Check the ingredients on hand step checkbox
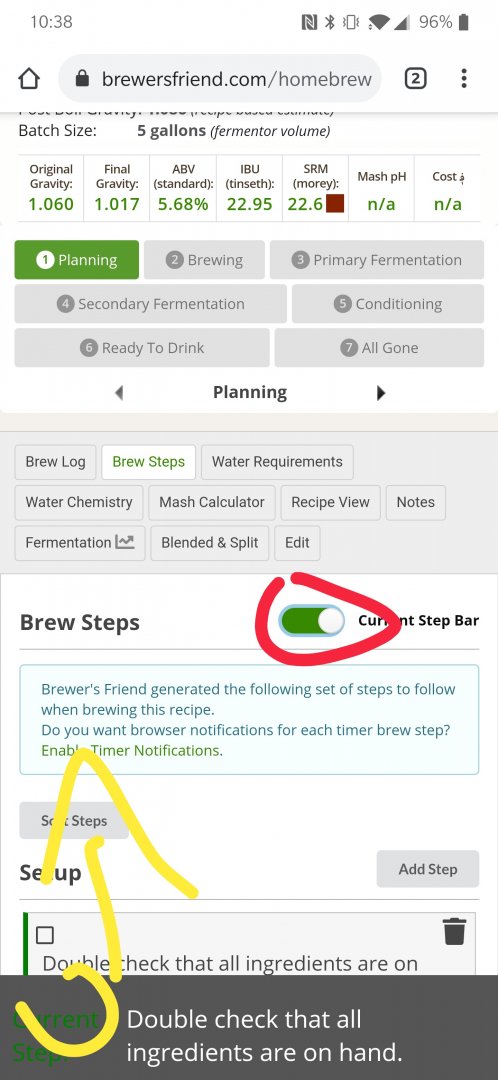 point(45,935)
